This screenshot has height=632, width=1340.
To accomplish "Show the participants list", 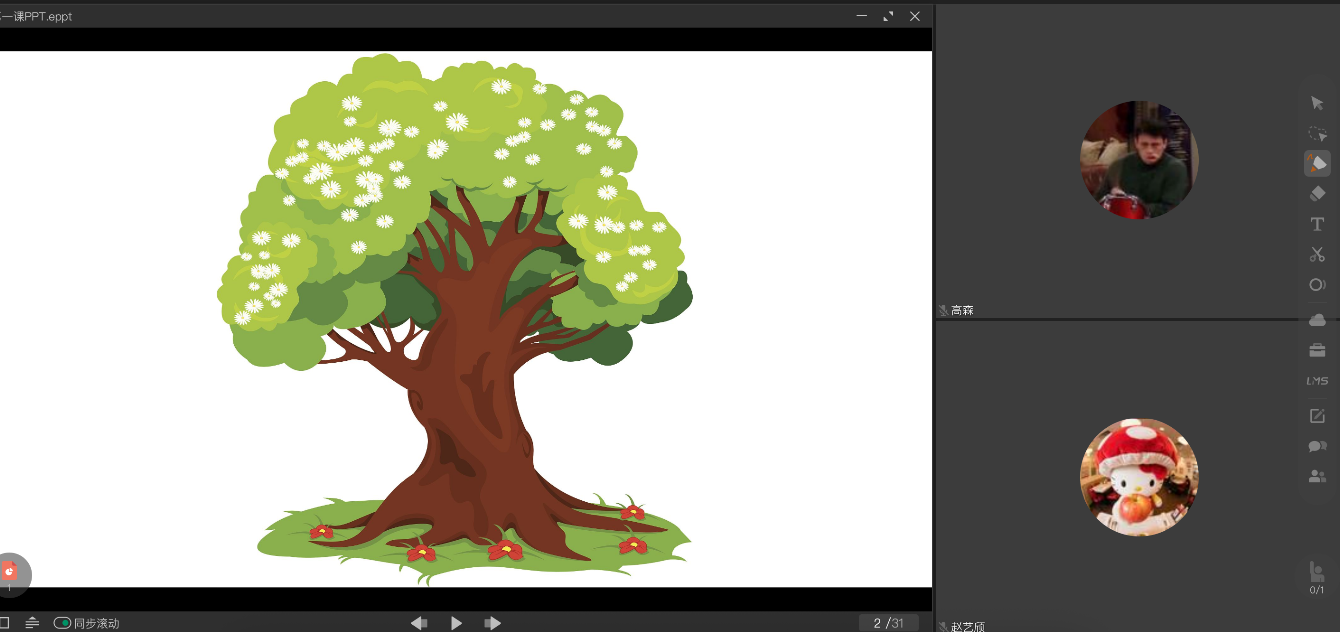I will (x=1317, y=477).
